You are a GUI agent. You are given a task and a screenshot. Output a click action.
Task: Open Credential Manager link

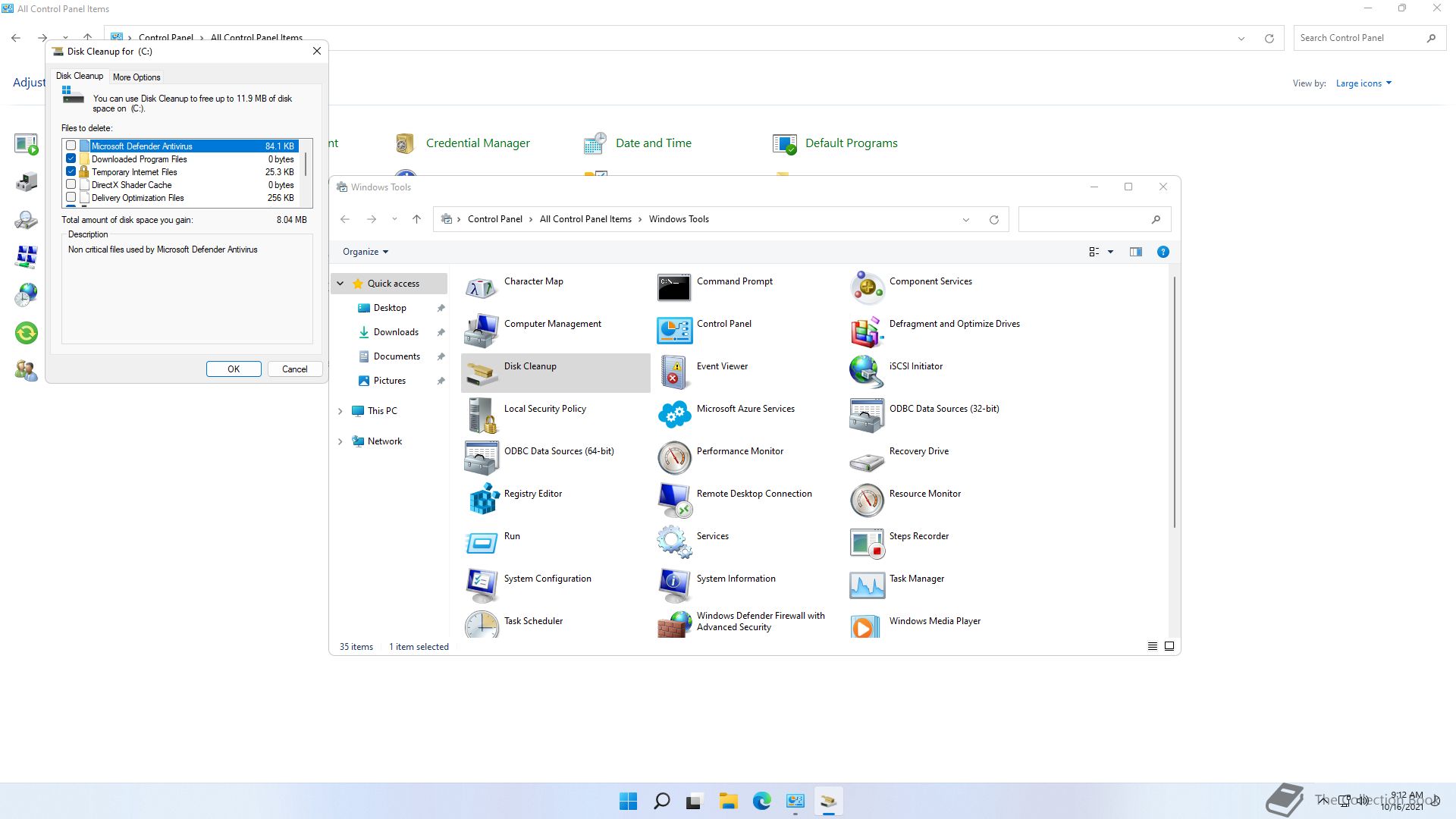(x=478, y=143)
